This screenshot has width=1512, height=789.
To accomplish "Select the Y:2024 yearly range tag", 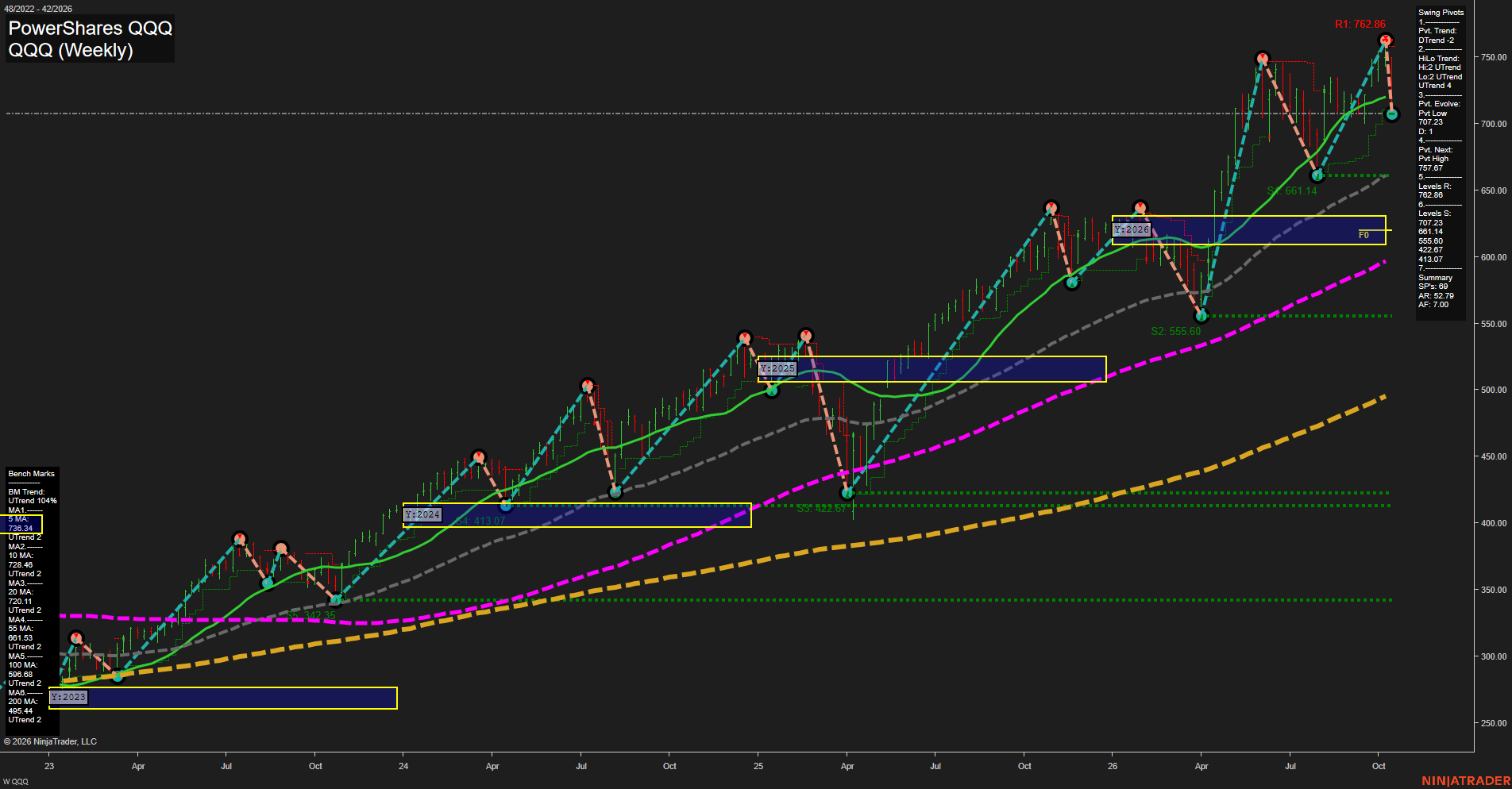I will click(422, 514).
